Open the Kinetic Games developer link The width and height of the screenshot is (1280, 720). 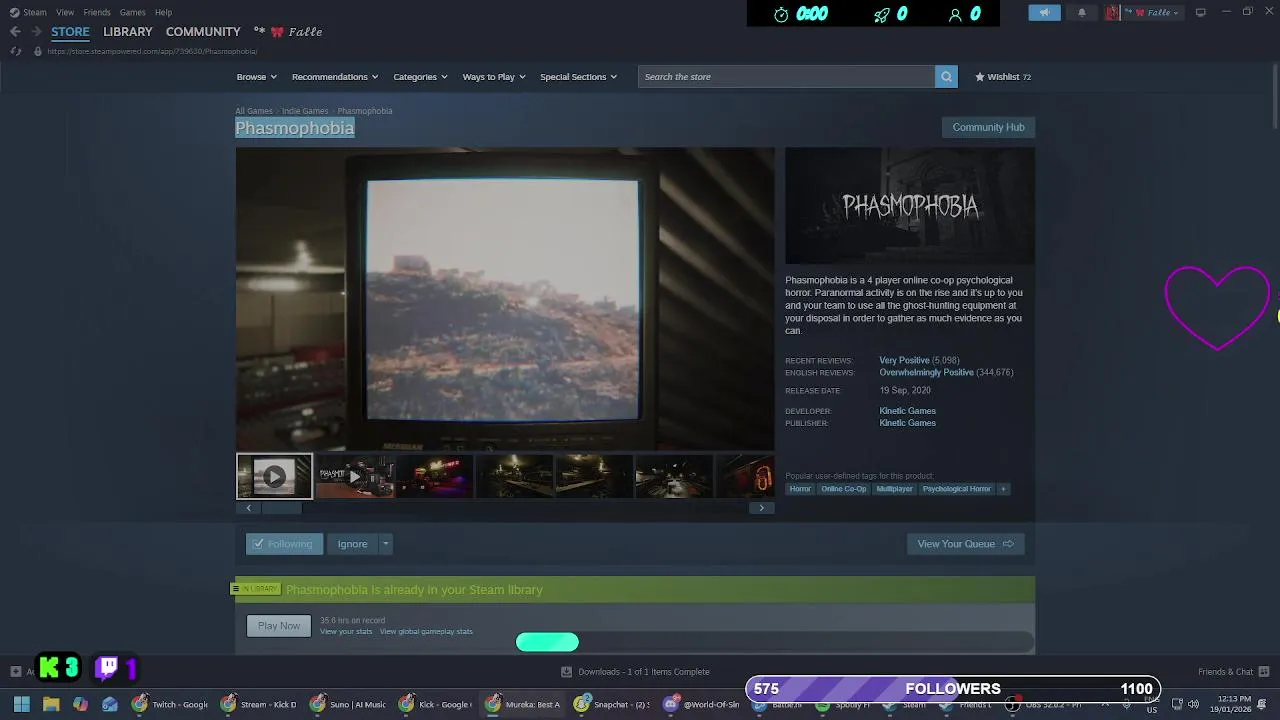(x=907, y=411)
